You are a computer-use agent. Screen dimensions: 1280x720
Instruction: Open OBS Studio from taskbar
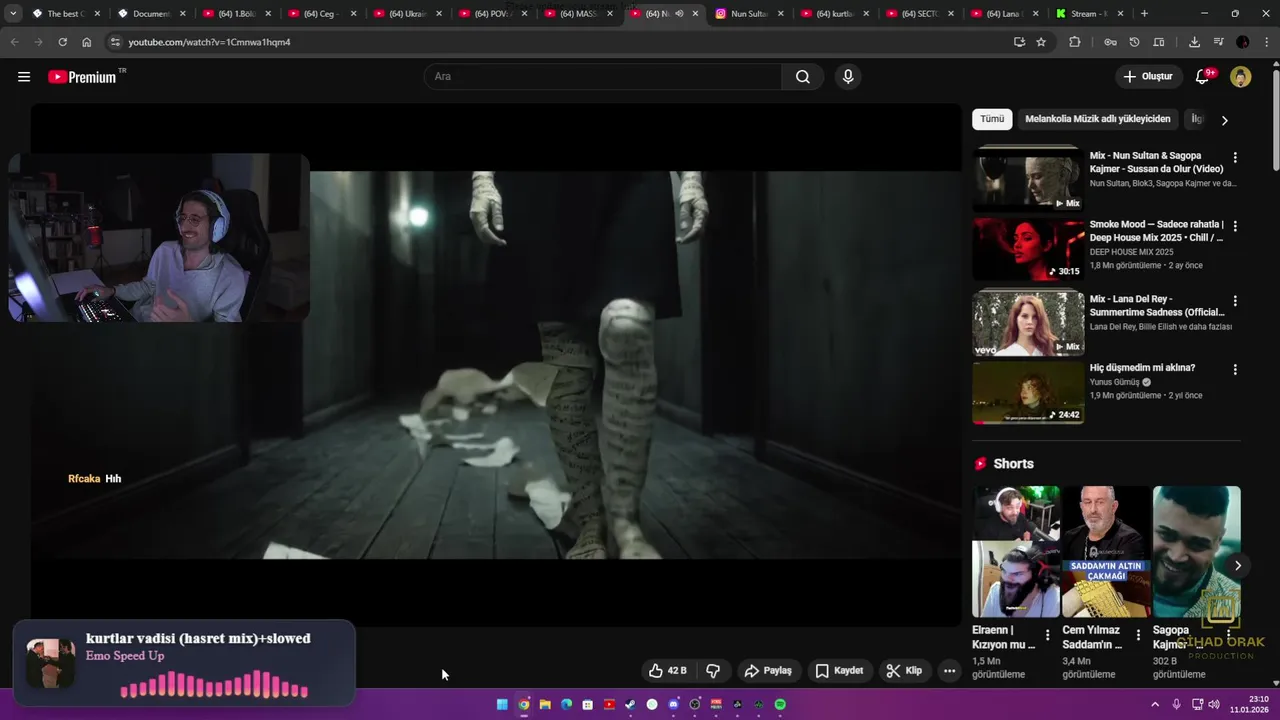(x=695, y=704)
